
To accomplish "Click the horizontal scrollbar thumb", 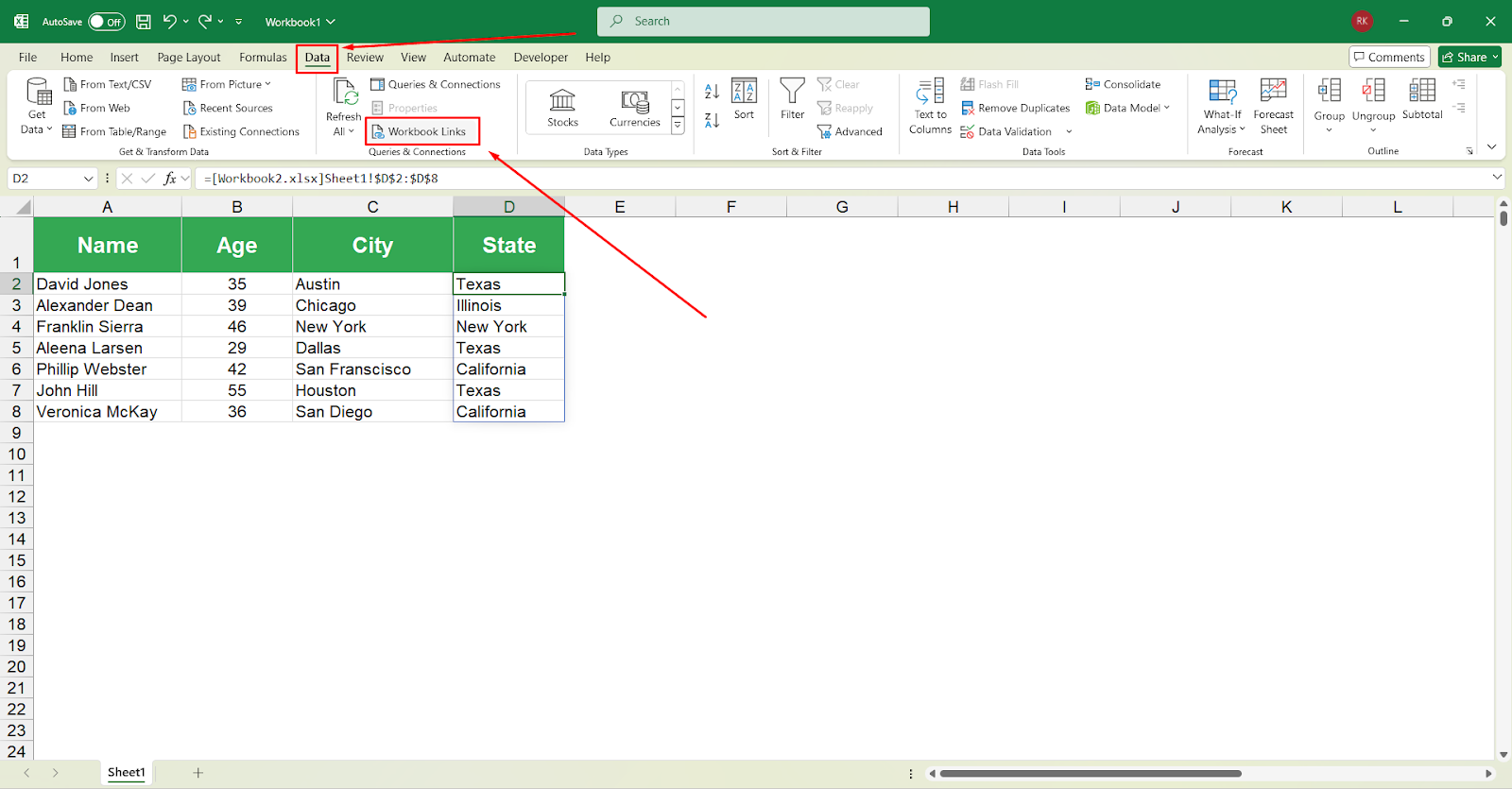I will click(1091, 773).
